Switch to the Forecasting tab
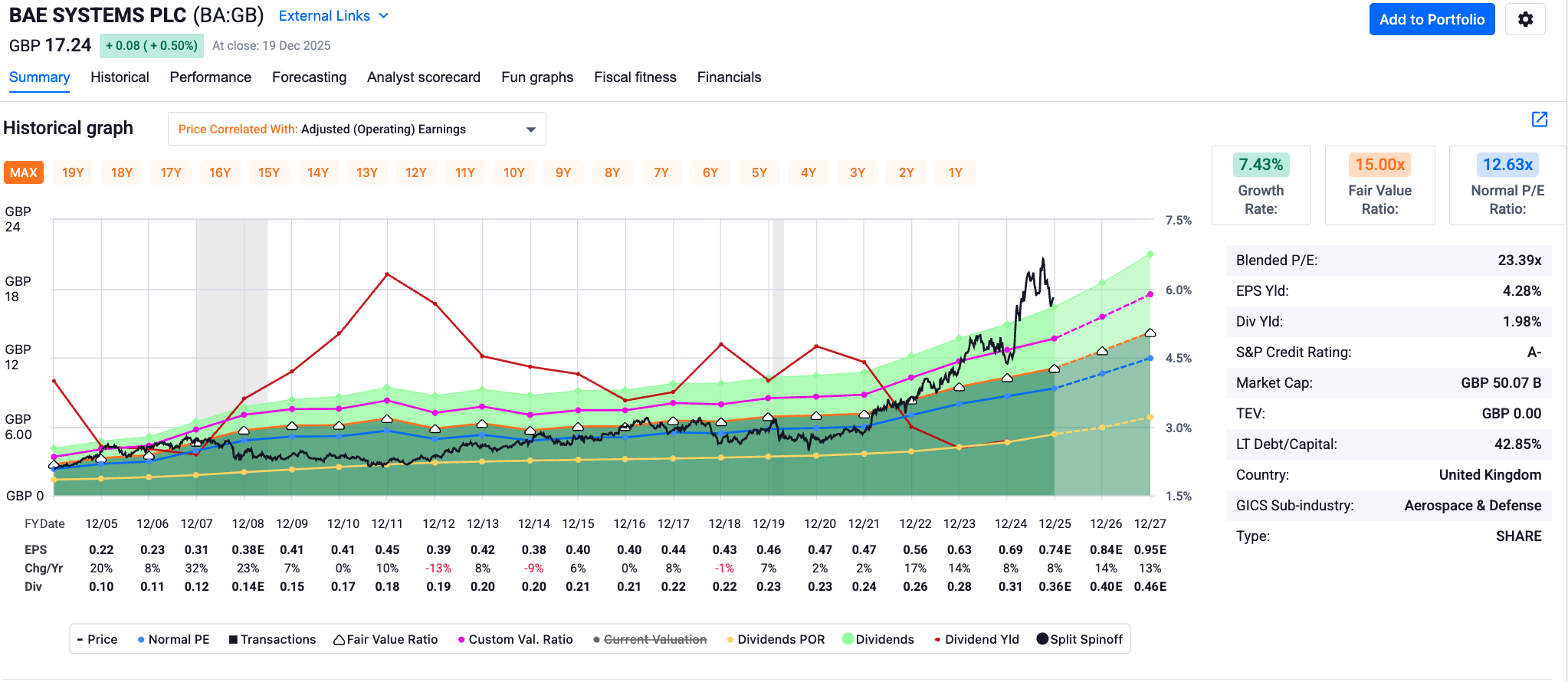The width and height of the screenshot is (1568, 682). 309,77
